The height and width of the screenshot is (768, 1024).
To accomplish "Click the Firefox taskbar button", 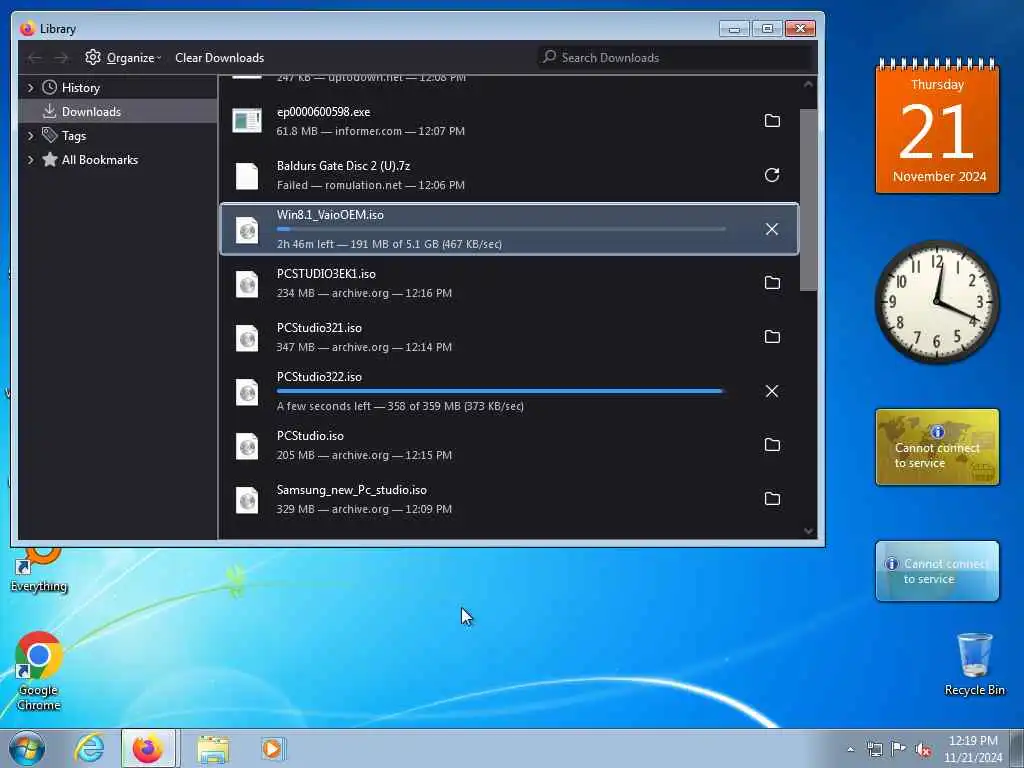I will [x=148, y=748].
